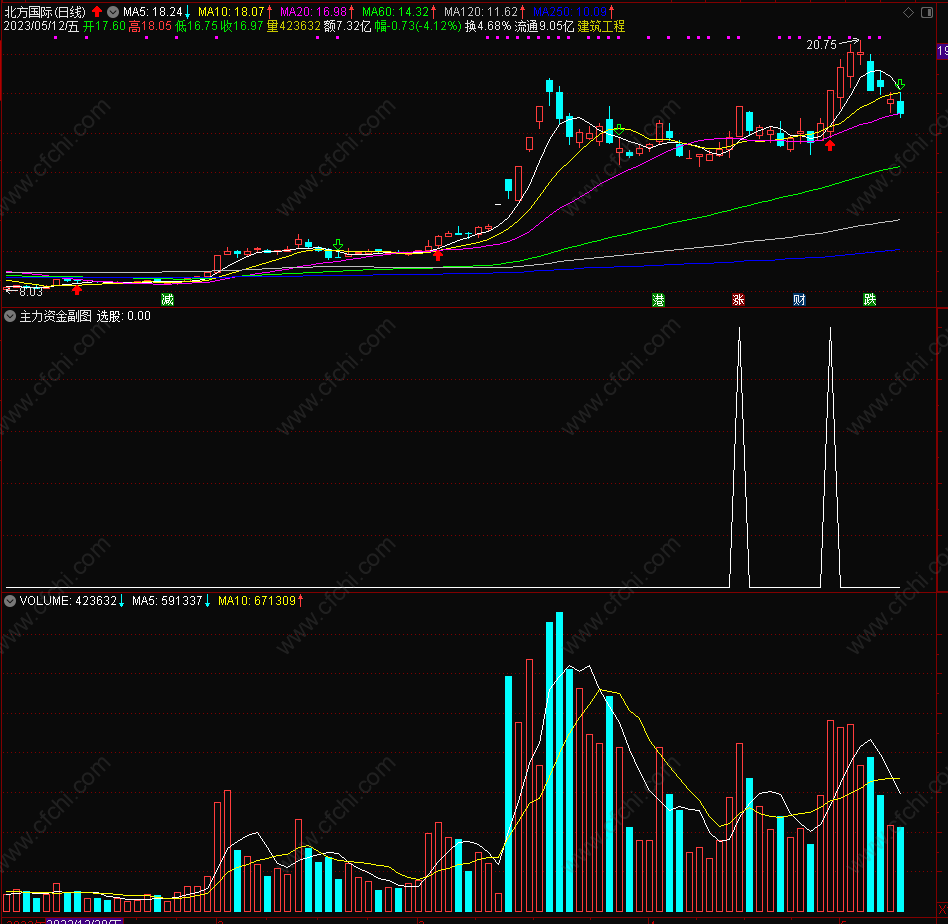Click the MA5: 18.24 legend label
The height and width of the screenshot is (924, 948).
coord(153,11)
